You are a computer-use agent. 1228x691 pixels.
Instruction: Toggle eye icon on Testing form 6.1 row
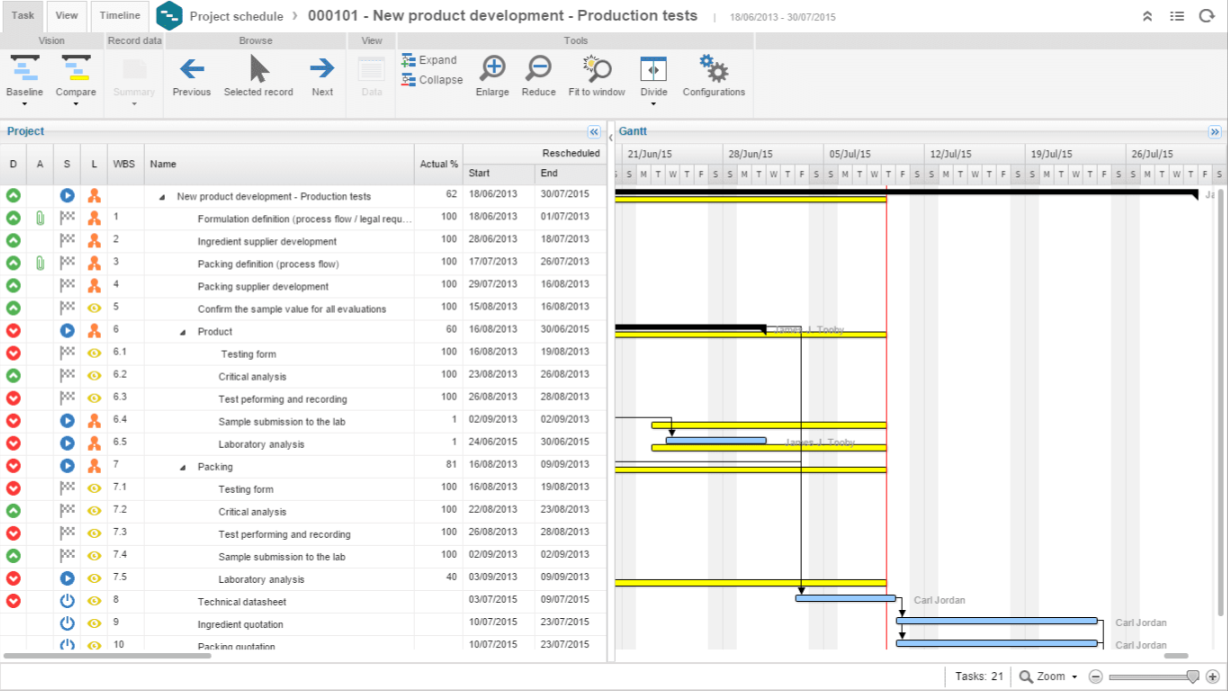[x=94, y=353]
